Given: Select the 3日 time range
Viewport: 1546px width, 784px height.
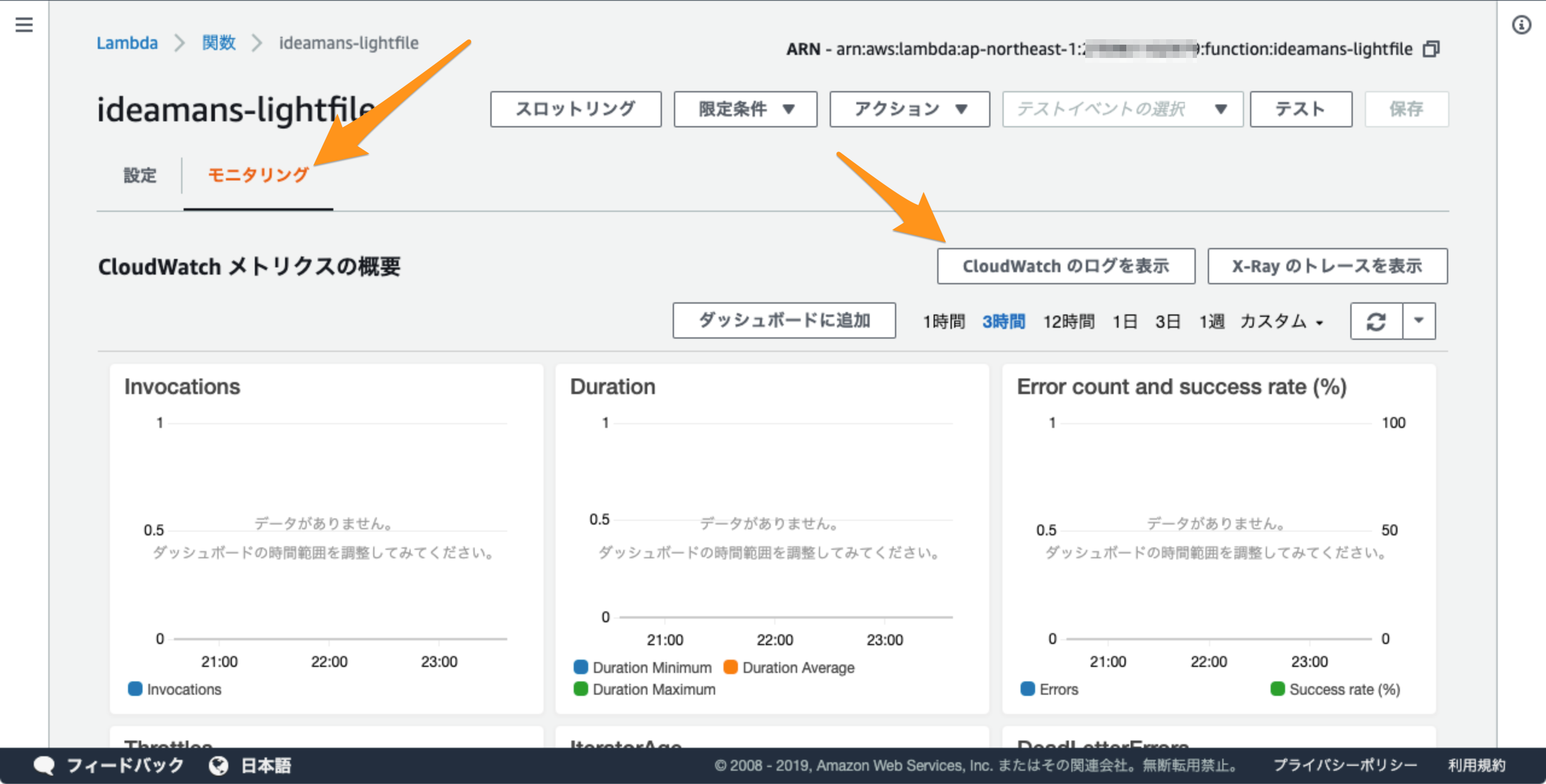Looking at the screenshot, I should click(x=1168, y=322).
